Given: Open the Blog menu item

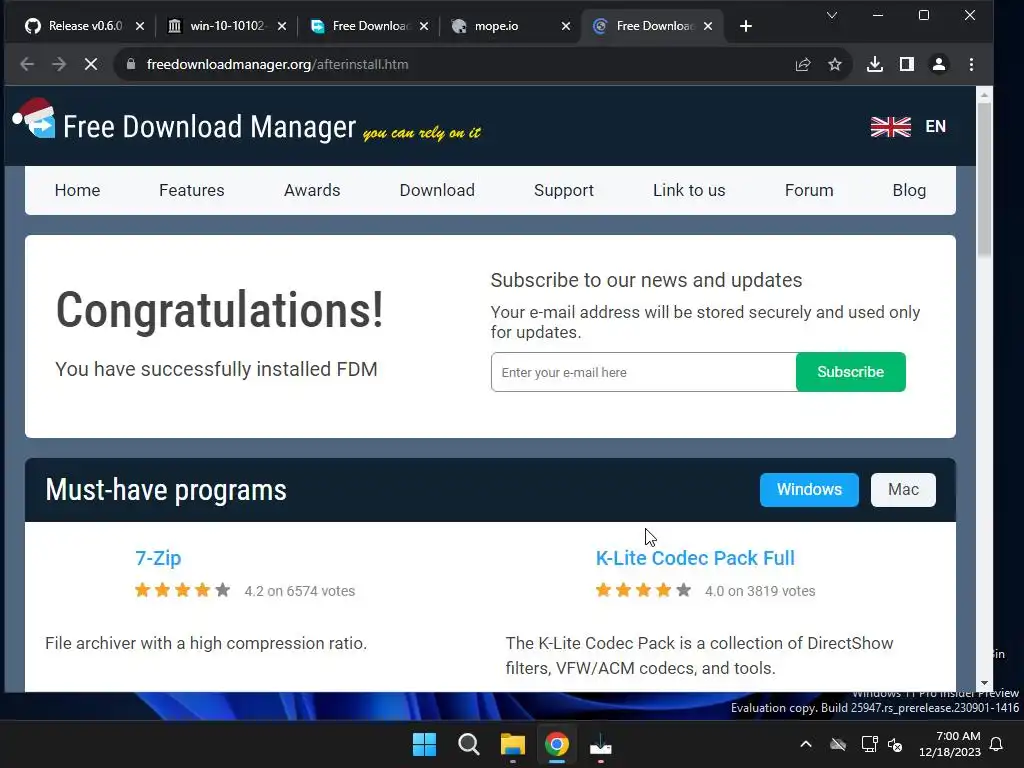Looking at the screenshot, I should click(909, 190).
